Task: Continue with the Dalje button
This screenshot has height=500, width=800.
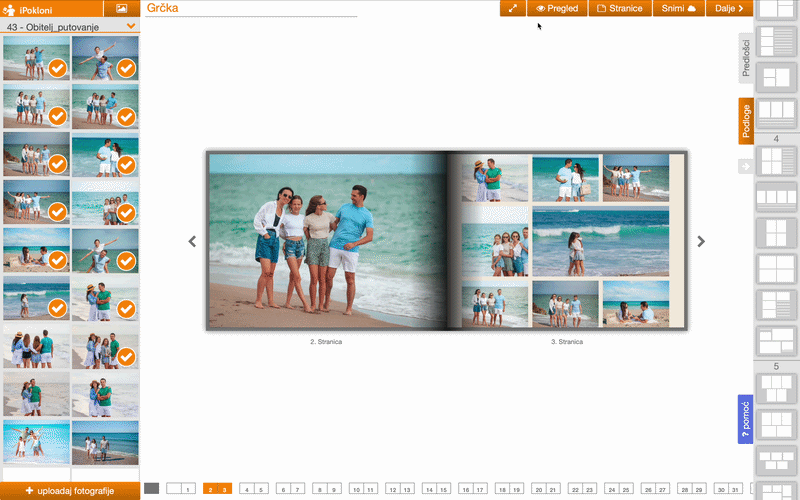Action: [726, 8]
